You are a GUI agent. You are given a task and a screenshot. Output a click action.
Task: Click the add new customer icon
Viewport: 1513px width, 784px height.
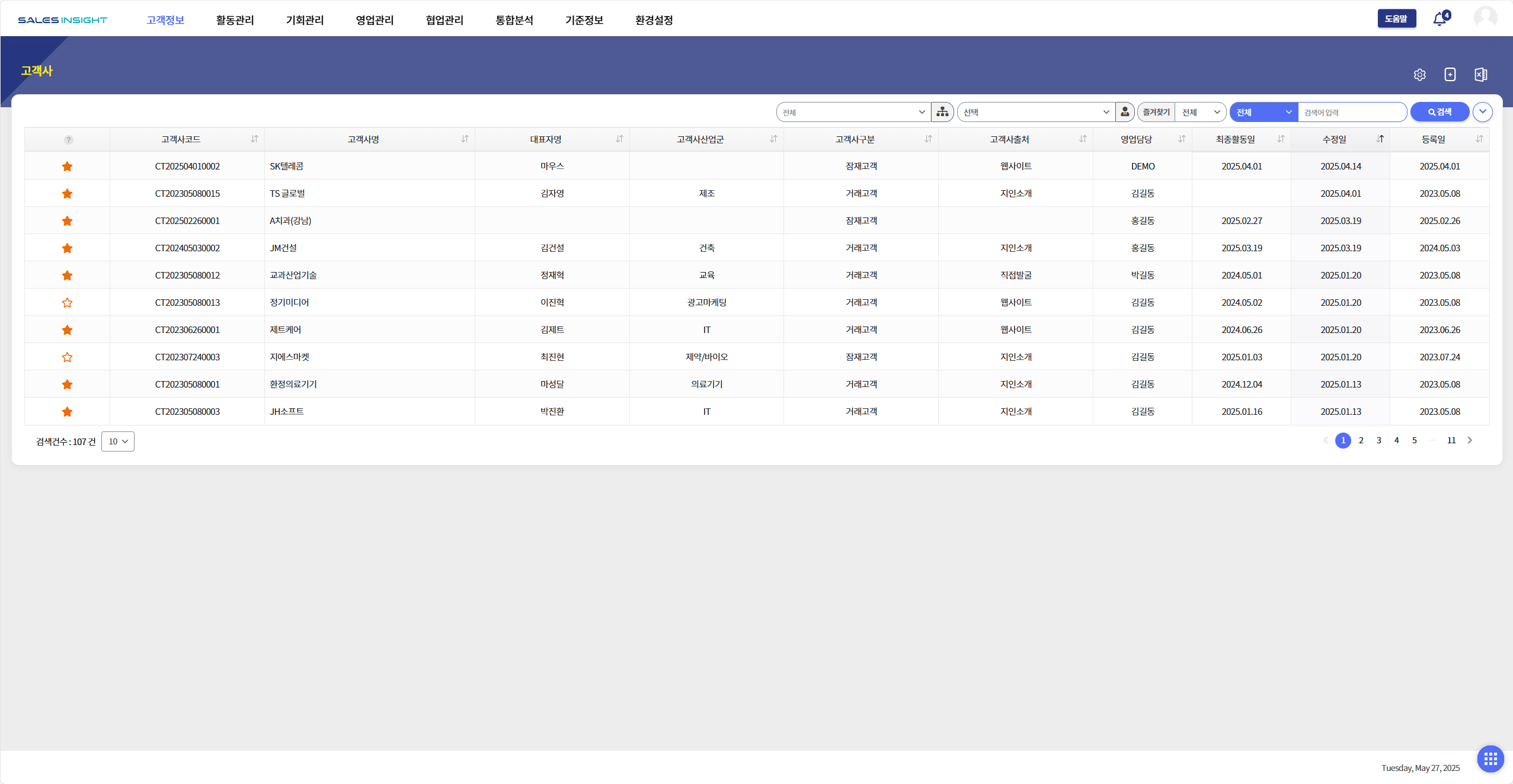[x=1450, y=75]
